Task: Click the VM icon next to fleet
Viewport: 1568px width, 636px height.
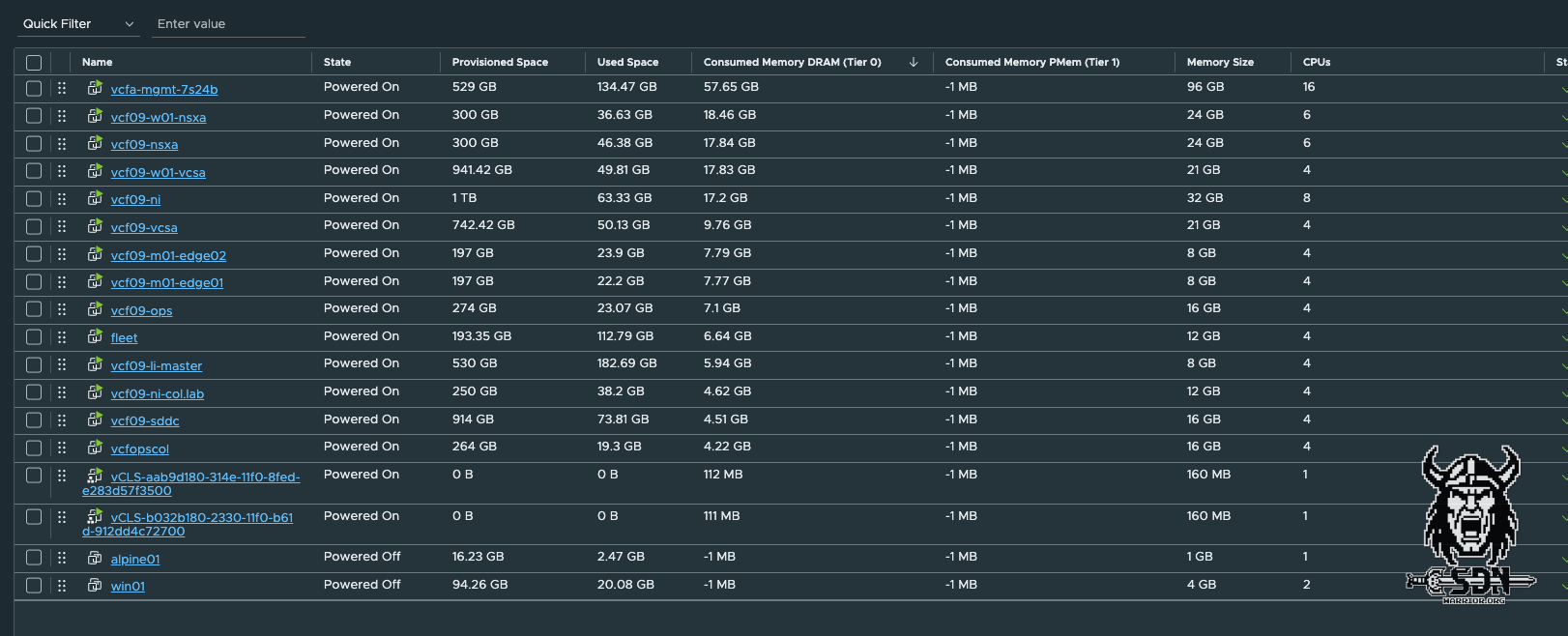Action: click(x=95, y=336)
